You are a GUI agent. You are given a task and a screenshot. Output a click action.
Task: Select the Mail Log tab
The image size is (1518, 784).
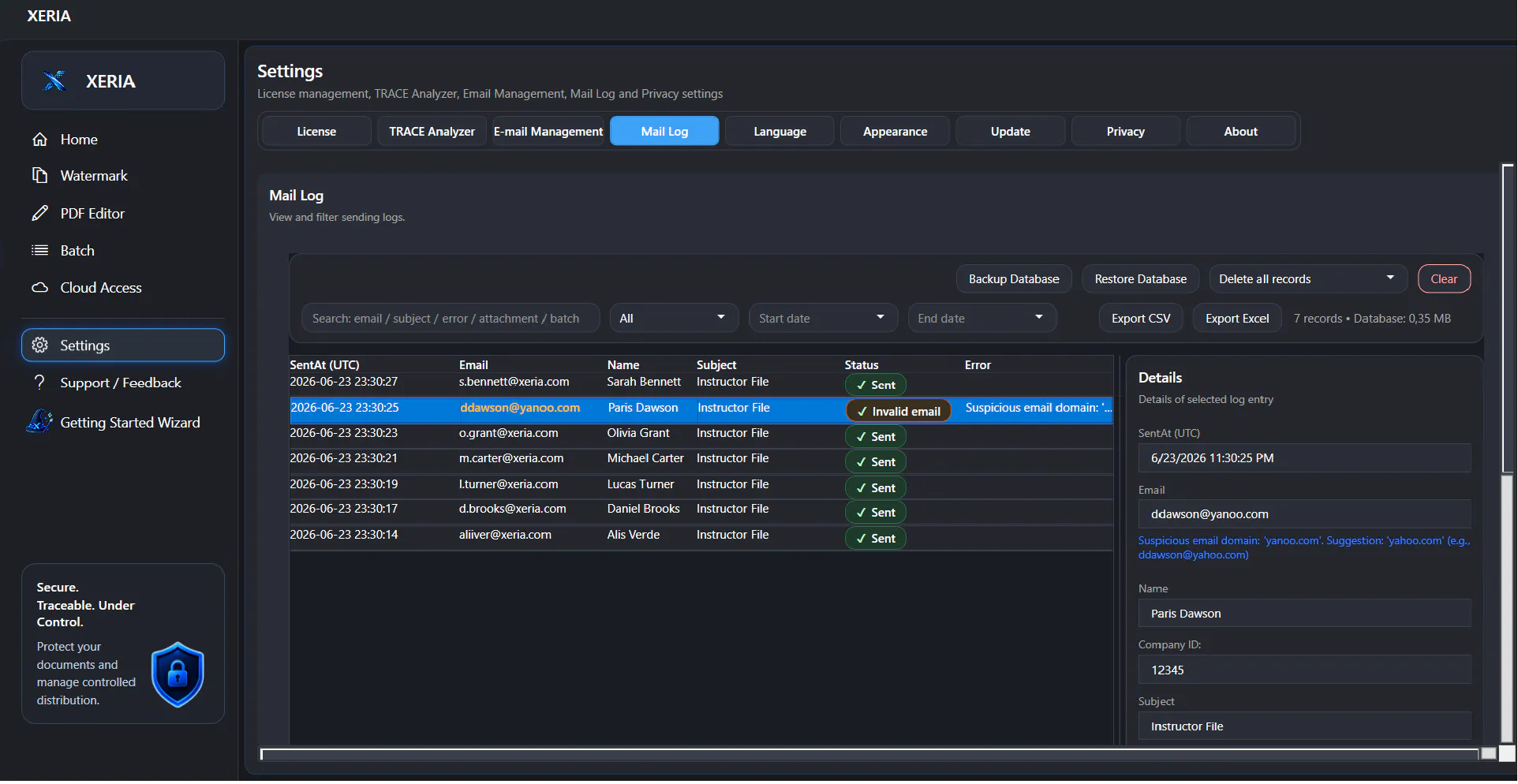664,131
